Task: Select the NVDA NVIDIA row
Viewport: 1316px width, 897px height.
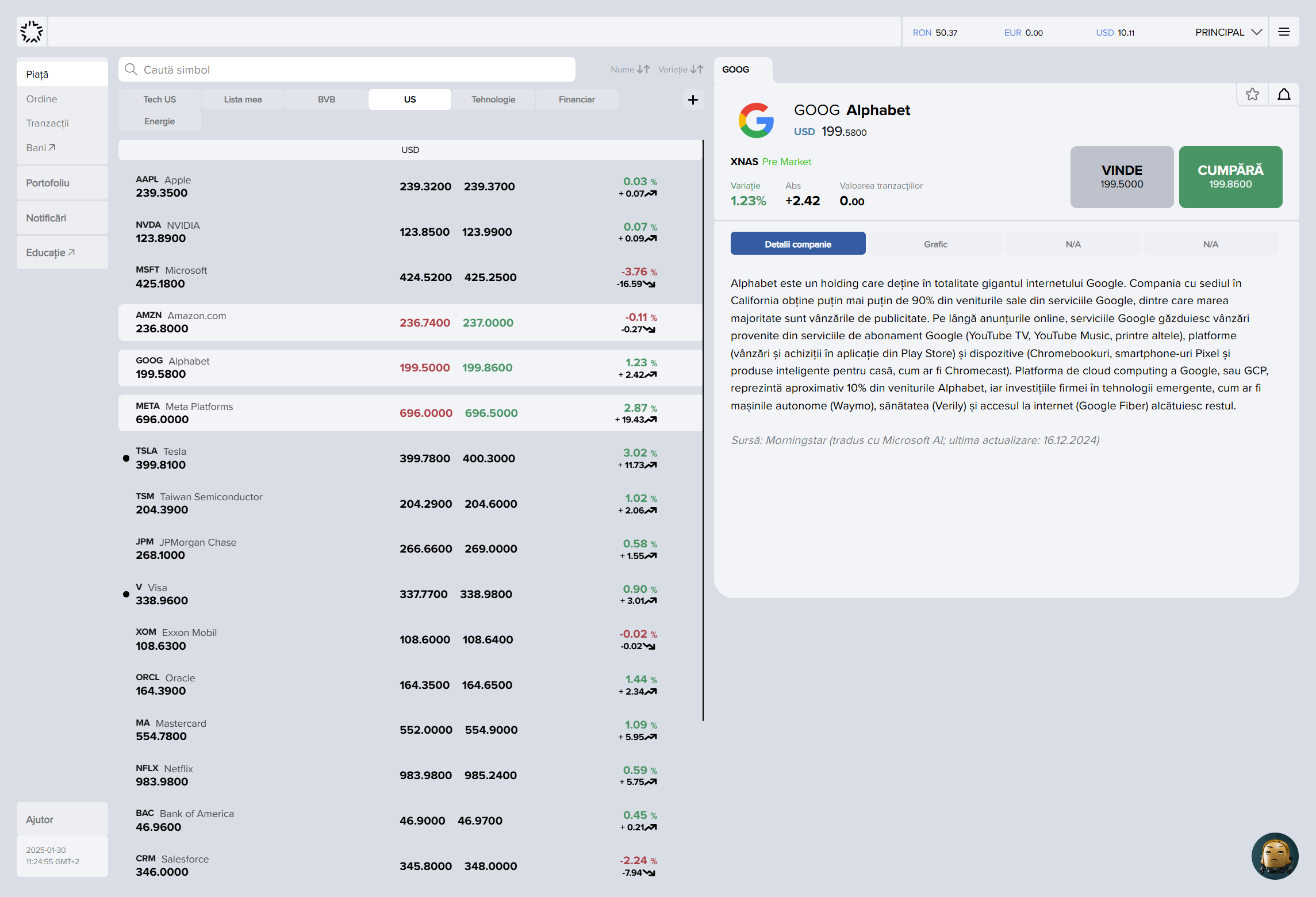Action: point(410,232)
